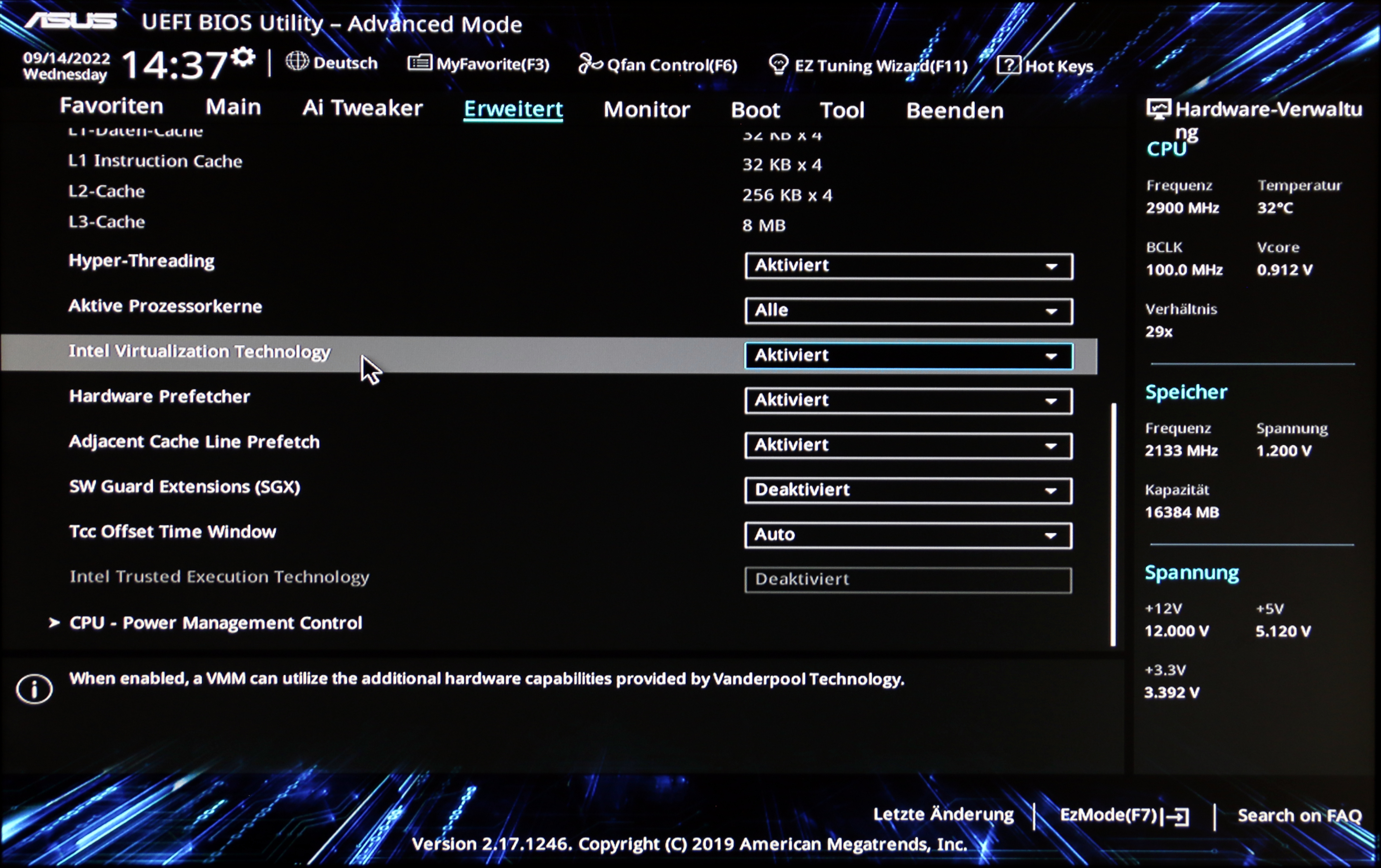Select Hardware Prefetcher label
1381x868 pixels.
pyautogui.click(x=159, y=396)
